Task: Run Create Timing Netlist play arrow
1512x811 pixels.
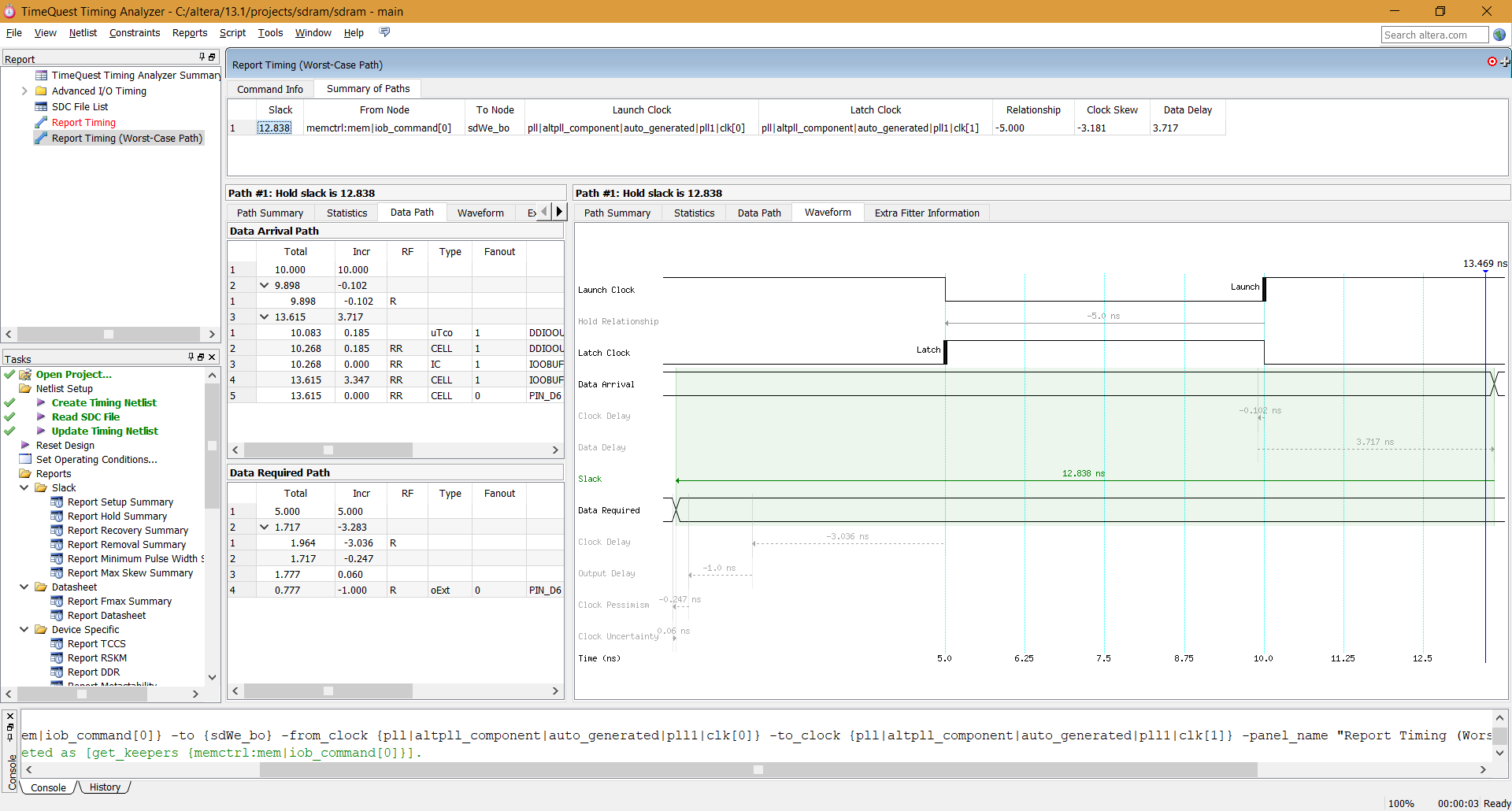Action: (41, 403)
